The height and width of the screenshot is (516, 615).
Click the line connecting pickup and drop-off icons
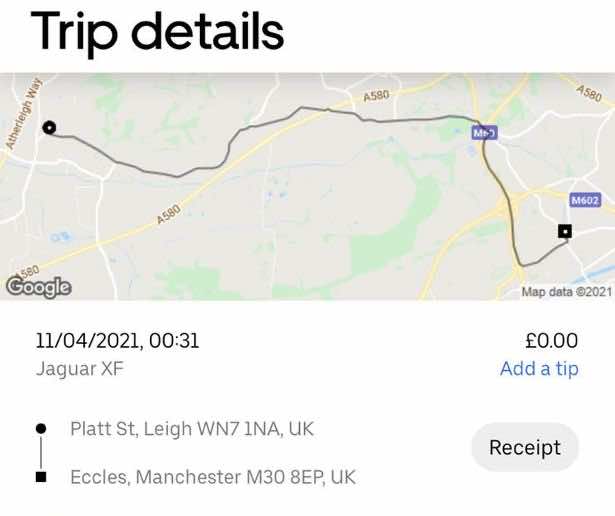click(x=41, y=452)
